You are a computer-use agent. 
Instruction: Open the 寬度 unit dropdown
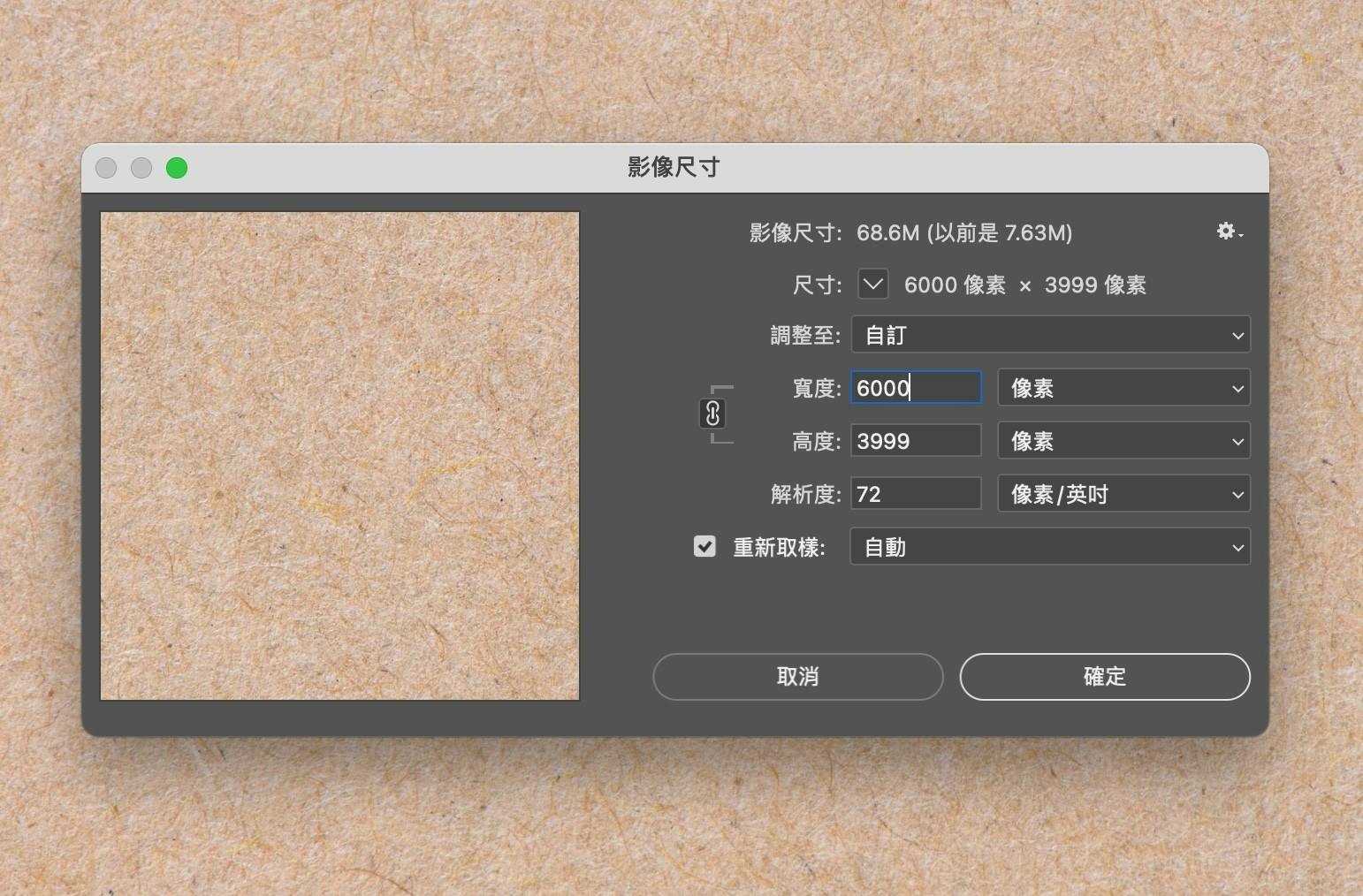[1123, 388]
